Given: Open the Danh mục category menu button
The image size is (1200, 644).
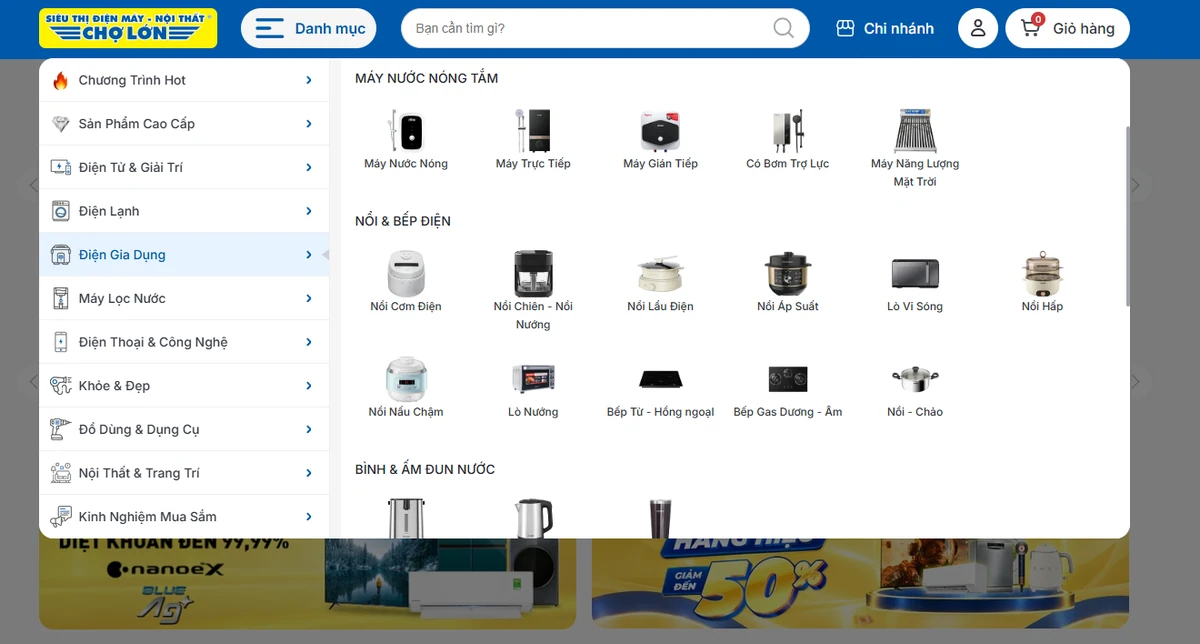Looking at the screenshot, I should (x=309, y=28).
